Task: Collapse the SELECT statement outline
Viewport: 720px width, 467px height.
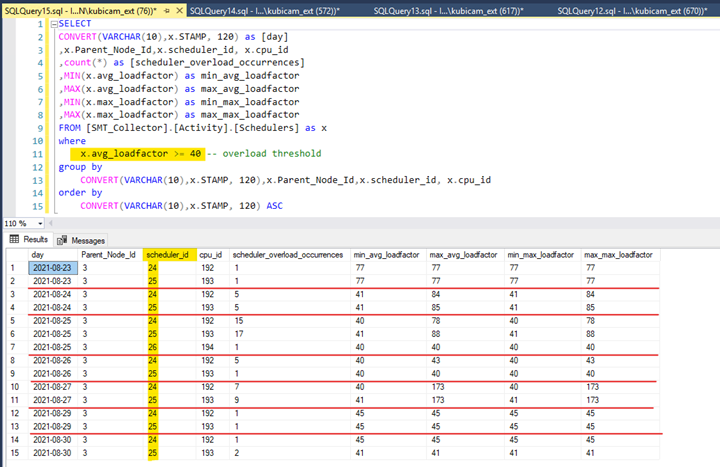Action: click(x=54, y=24)
